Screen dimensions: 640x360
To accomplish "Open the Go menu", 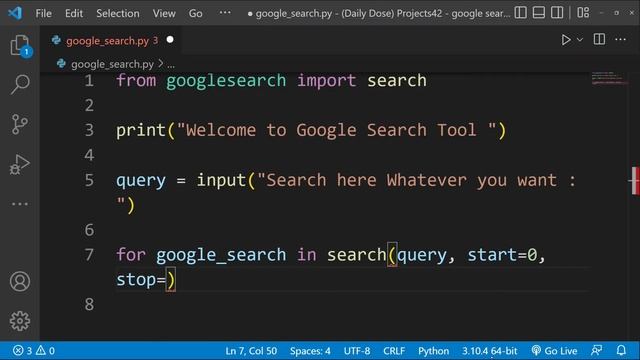I will tap(196, 13).
